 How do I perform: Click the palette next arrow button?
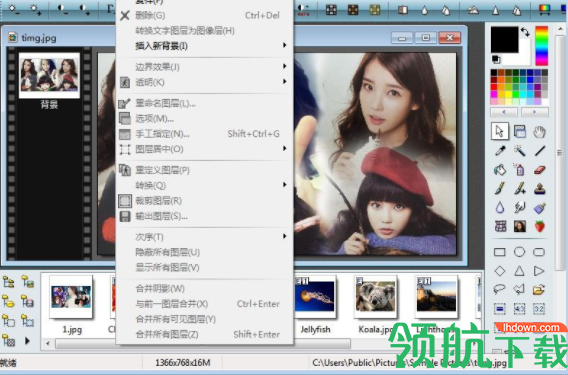535,112
